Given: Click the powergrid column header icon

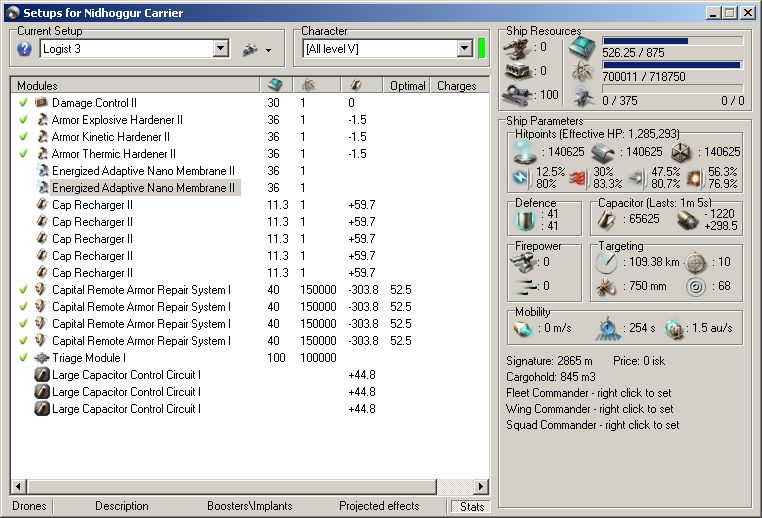Looking at the screenshot, I should (308, 86).
